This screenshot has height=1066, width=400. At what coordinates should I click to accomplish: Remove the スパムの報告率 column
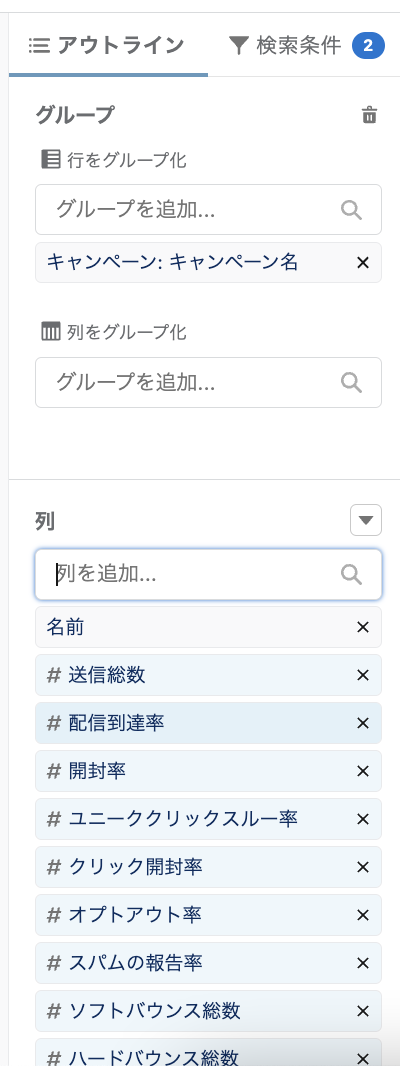tap(363, 963)
